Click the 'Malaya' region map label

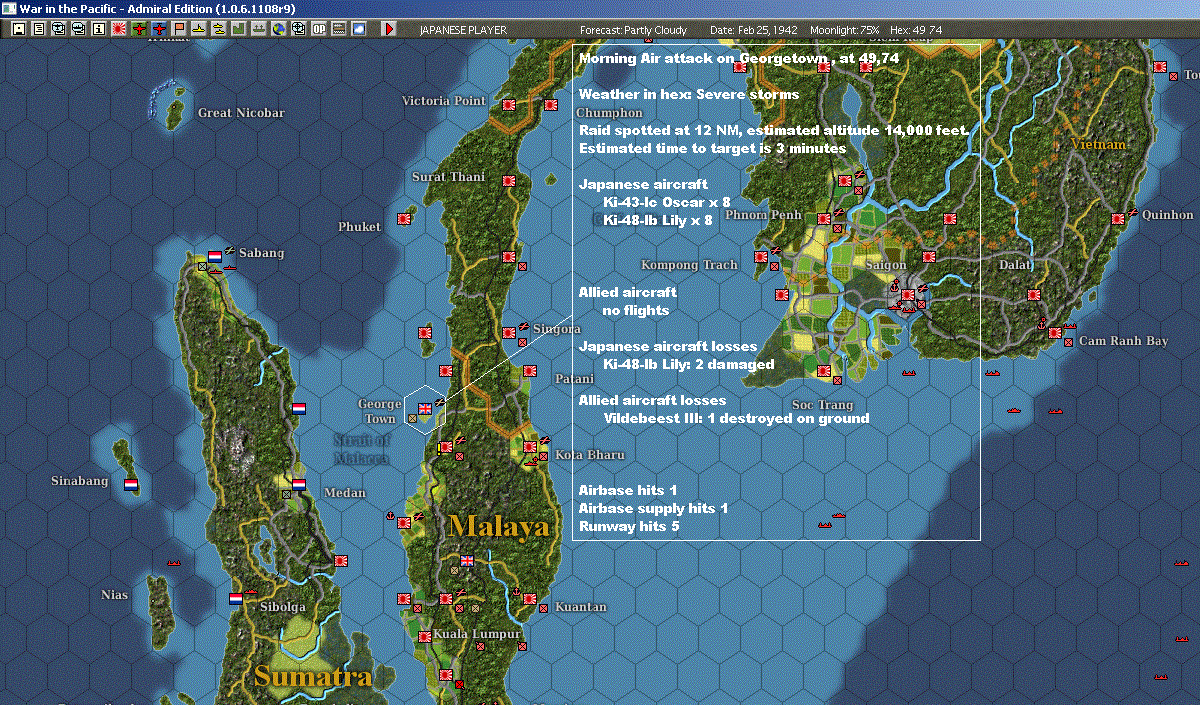coord(499,526)
